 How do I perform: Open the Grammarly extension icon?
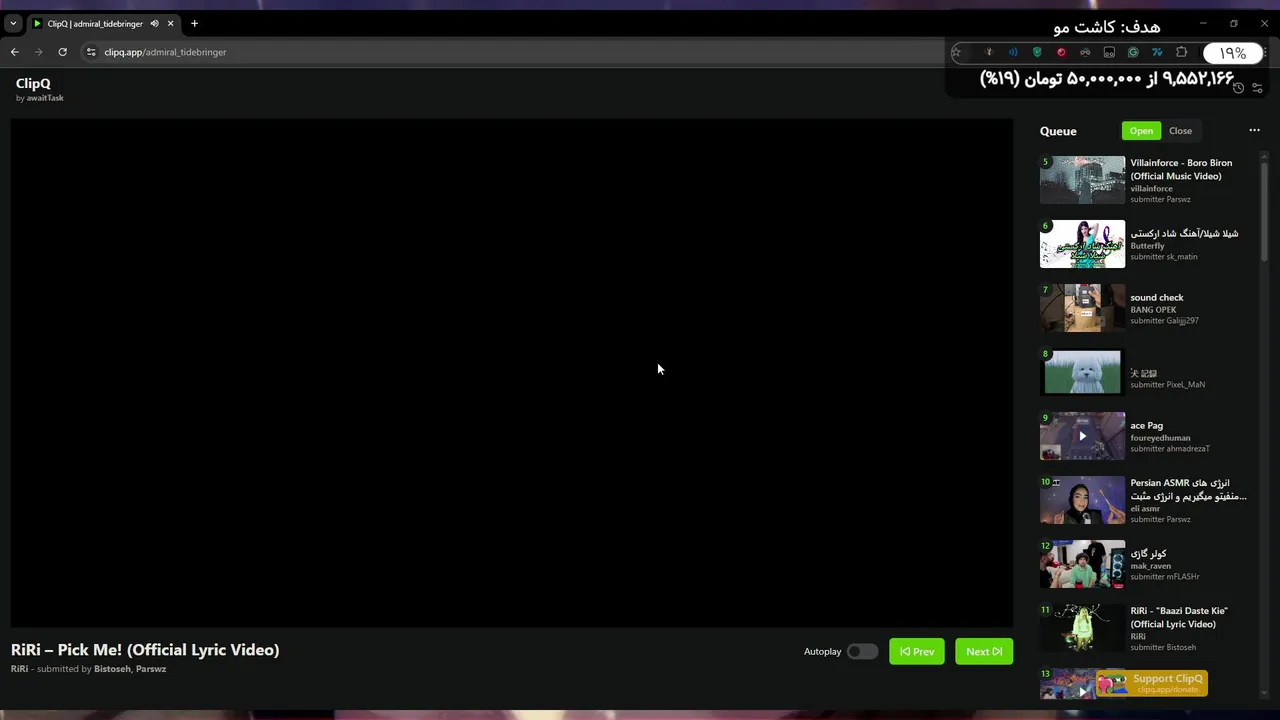coord(1133,52)
